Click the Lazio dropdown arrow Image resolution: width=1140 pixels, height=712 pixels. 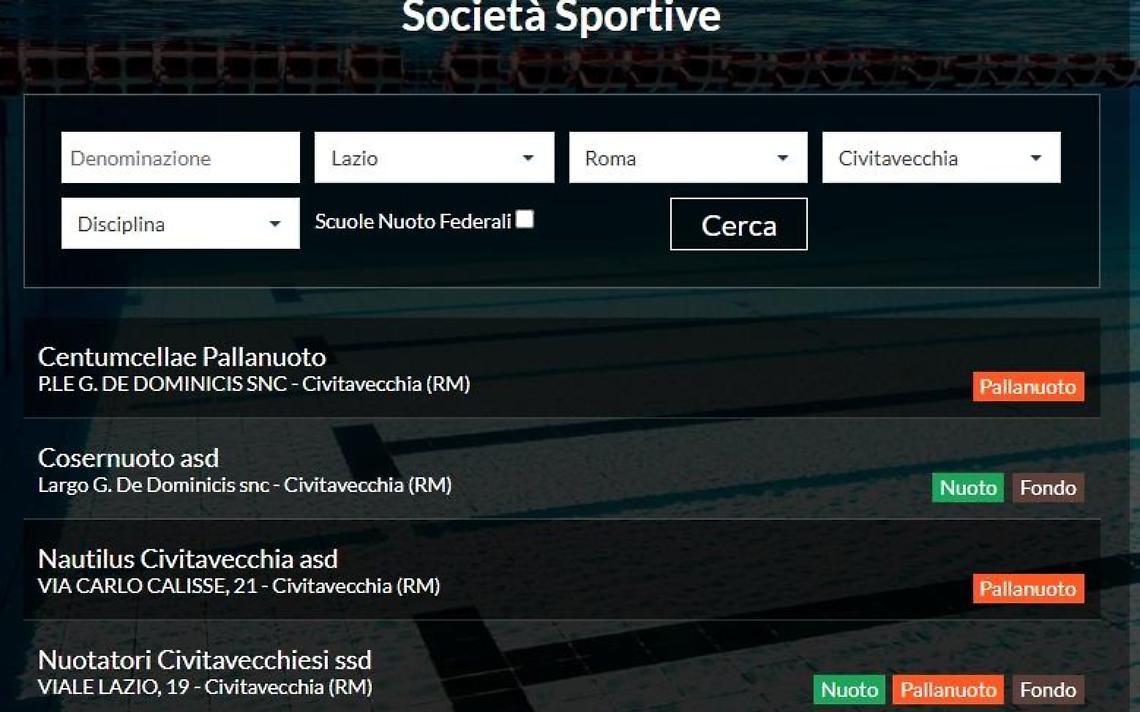tap(529, 158)
